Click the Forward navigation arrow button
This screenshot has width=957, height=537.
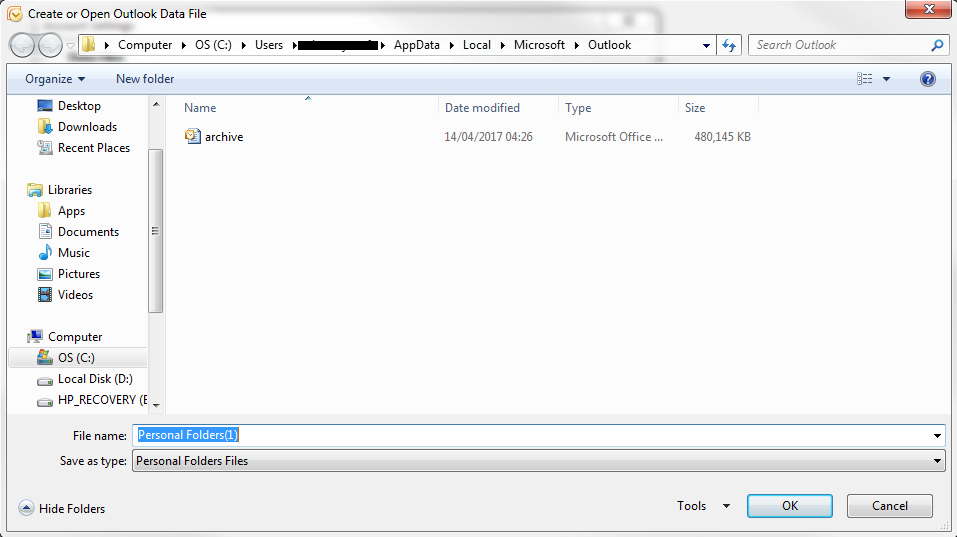[x=50, y=45]
